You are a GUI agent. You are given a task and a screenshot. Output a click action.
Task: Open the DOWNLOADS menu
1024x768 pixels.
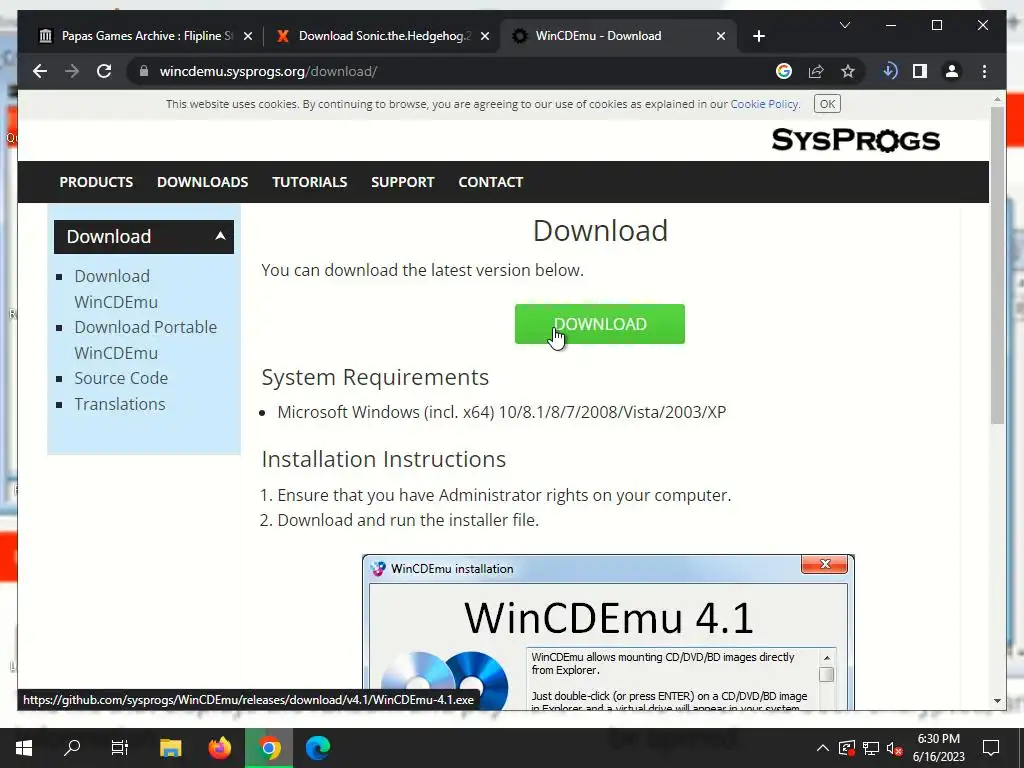pyautogui.click(x=202, y=182)
